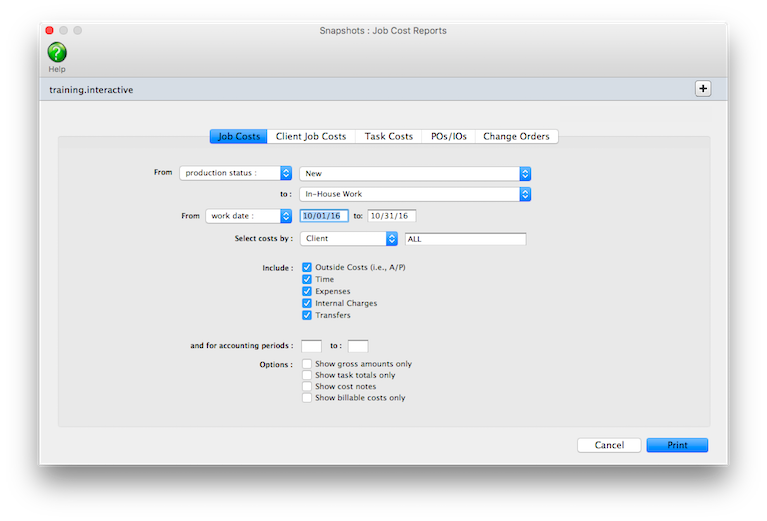The height and width of the screenshot is (521, 767).
Task: Expand the work date dropdown
Action: click(x=248, y=215)
